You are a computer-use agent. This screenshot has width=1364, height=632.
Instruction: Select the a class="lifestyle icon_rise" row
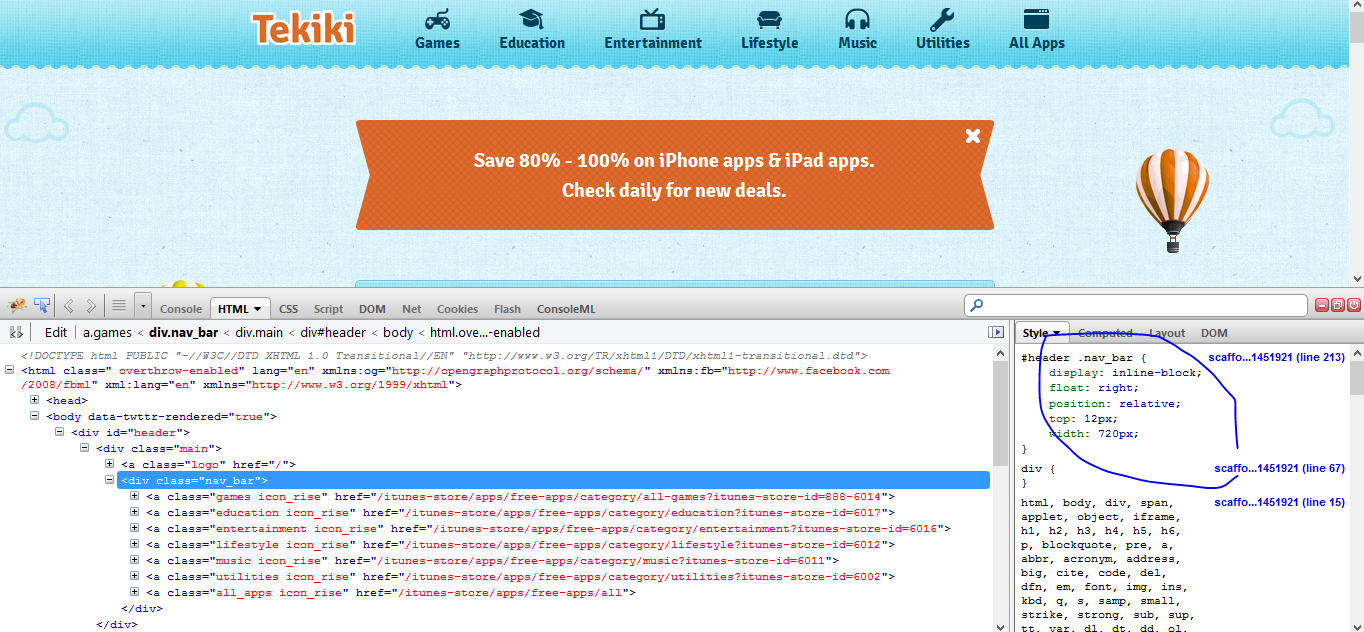(520, 544)
